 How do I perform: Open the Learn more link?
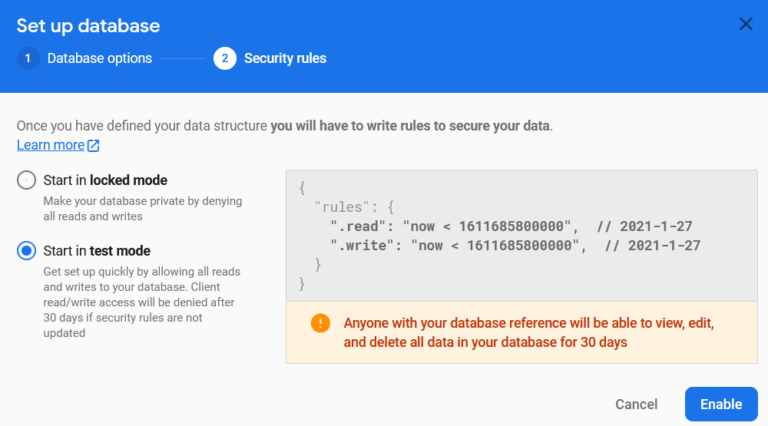click(50, 145)
